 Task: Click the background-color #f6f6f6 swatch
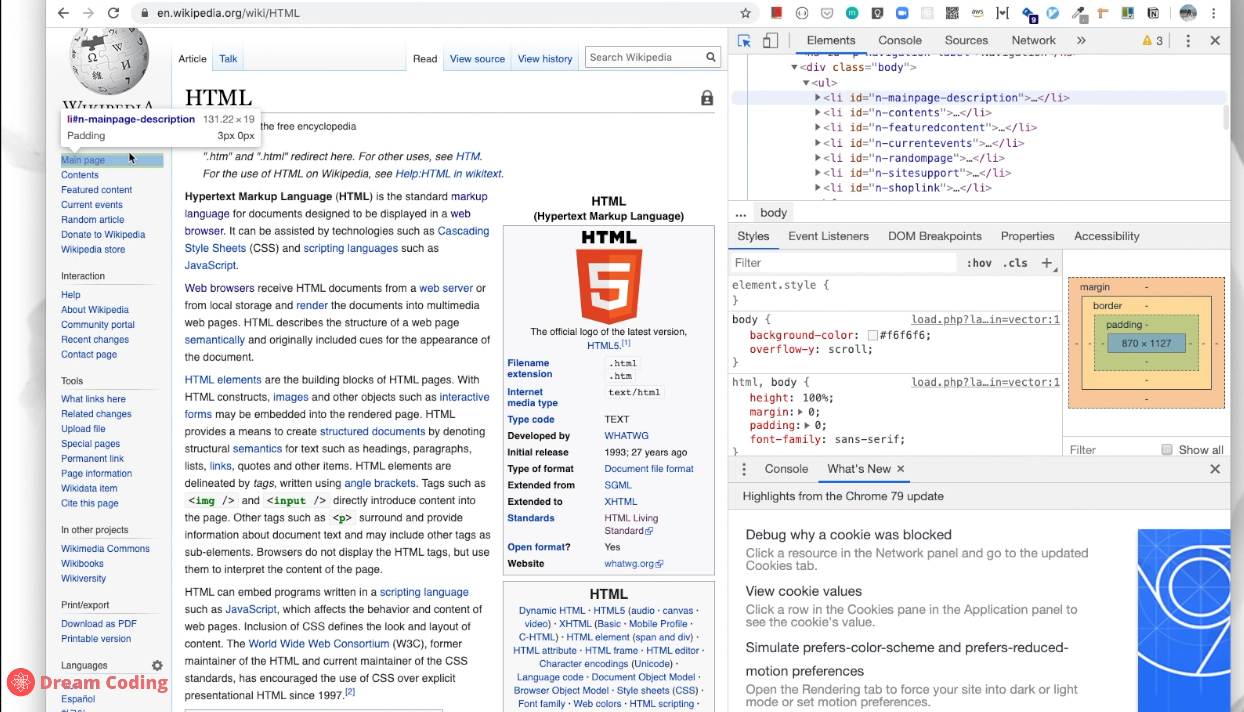pos(873,336)
